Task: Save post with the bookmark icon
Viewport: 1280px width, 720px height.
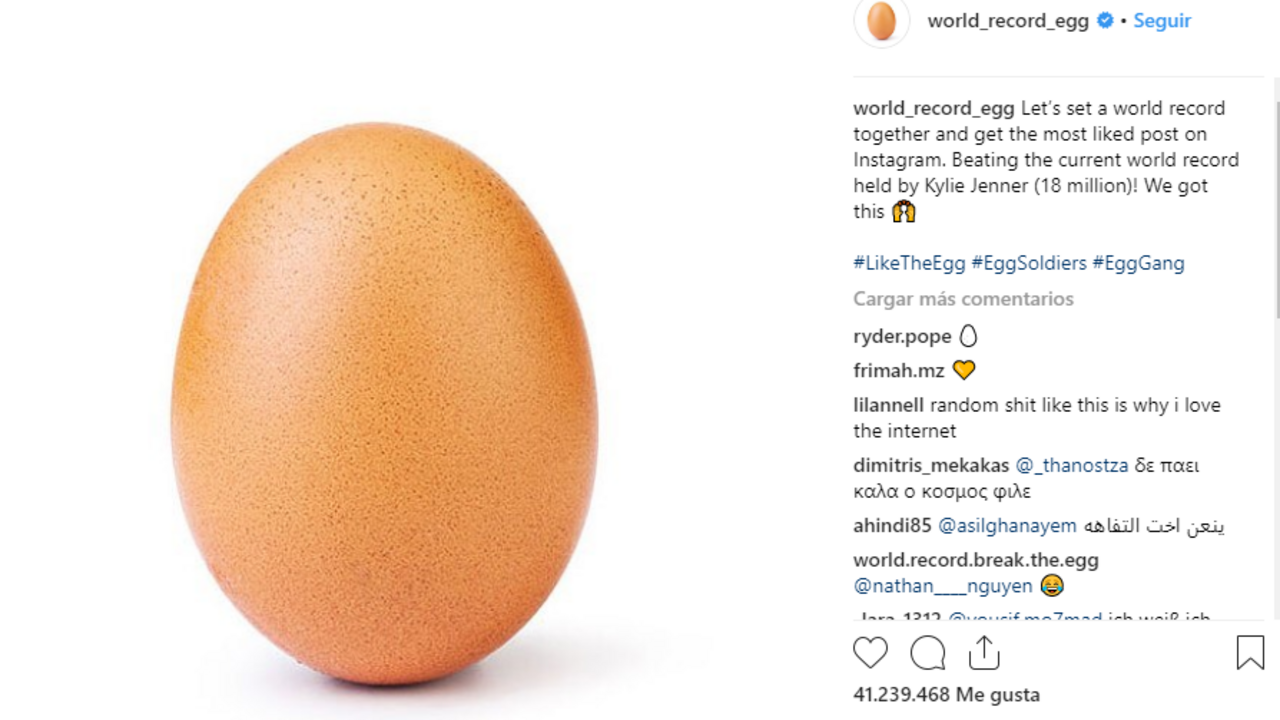Action: (1249, 653)
